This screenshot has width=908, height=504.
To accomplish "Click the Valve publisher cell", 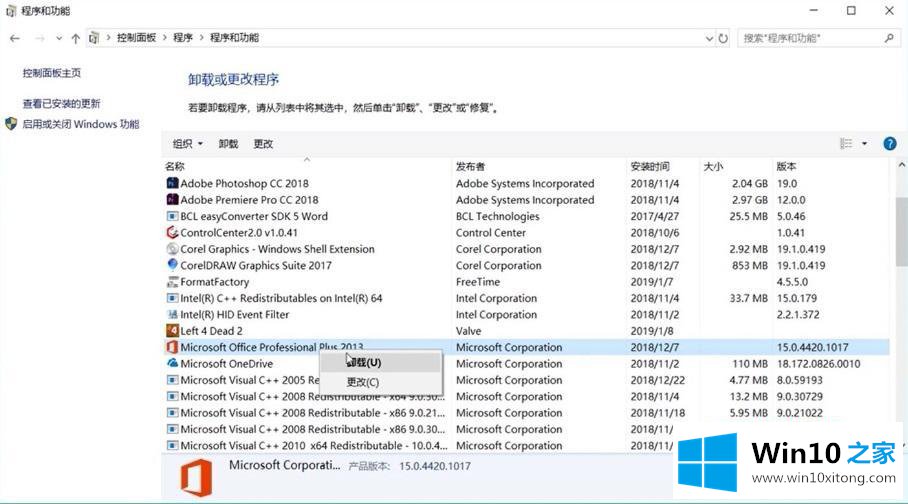I will click(468, 331).
